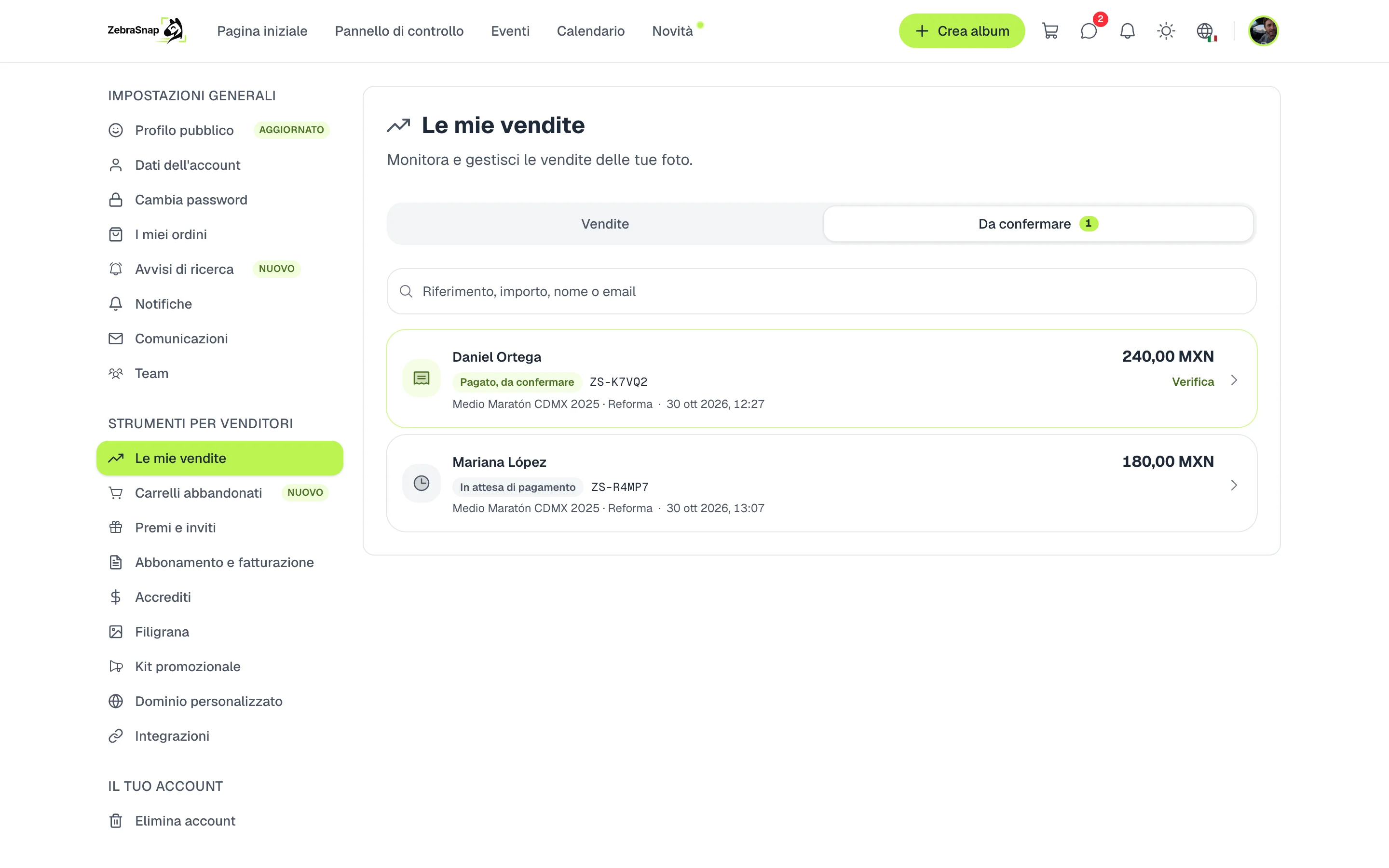Open the shopping cart icon
This screenshot has height=868, width=1389.
pyautogui.click(x=1050, y=31)
